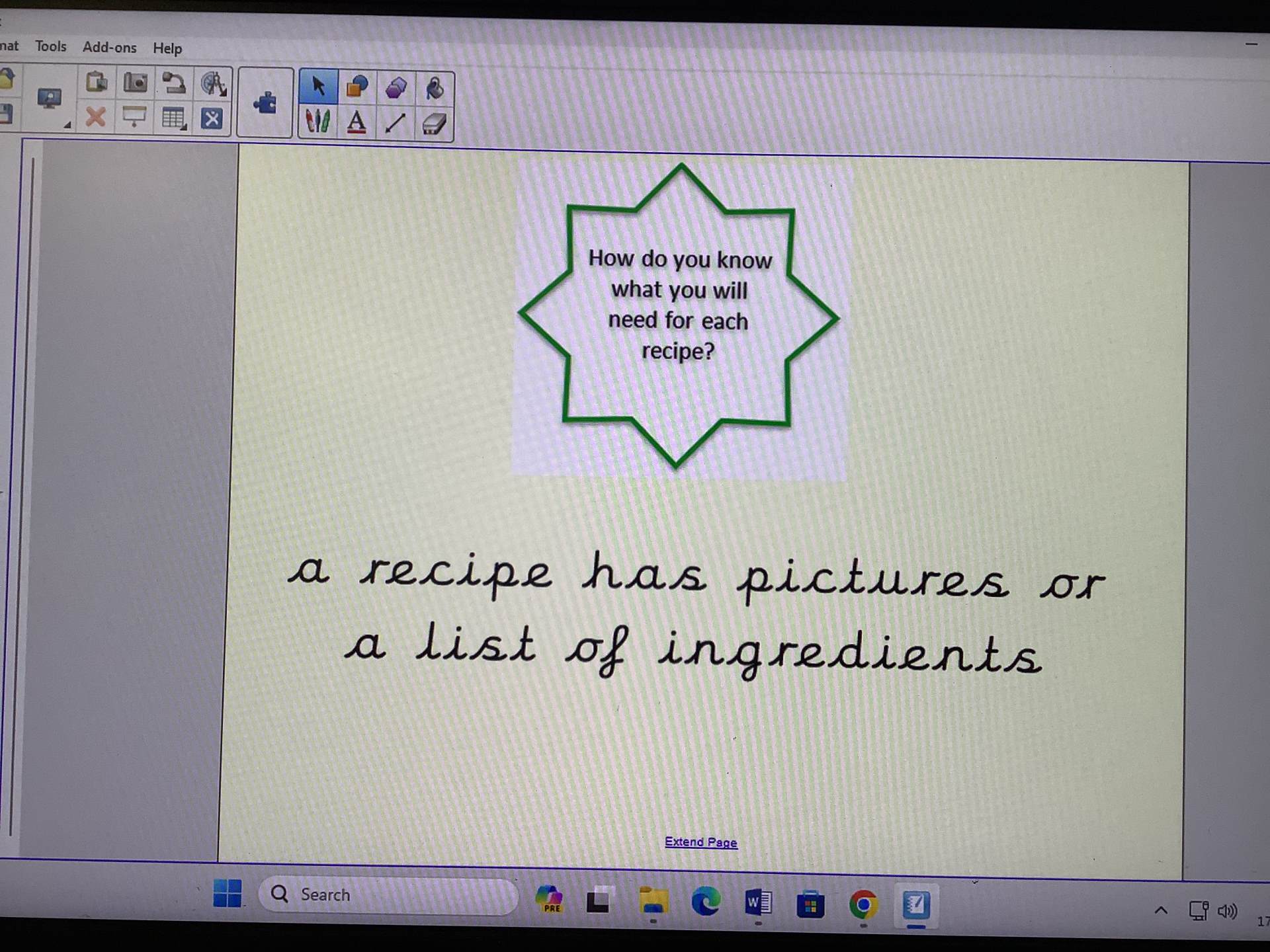Open the Tools menu
The height and width of the screenshot is (952, 1270).
[x=51, y=46]
